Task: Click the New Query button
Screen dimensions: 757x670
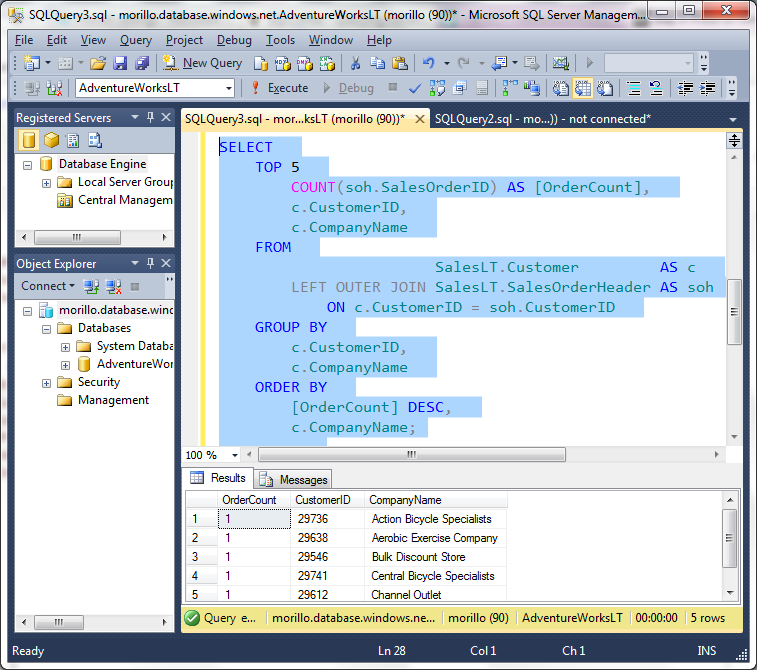Action: point(203,63)
